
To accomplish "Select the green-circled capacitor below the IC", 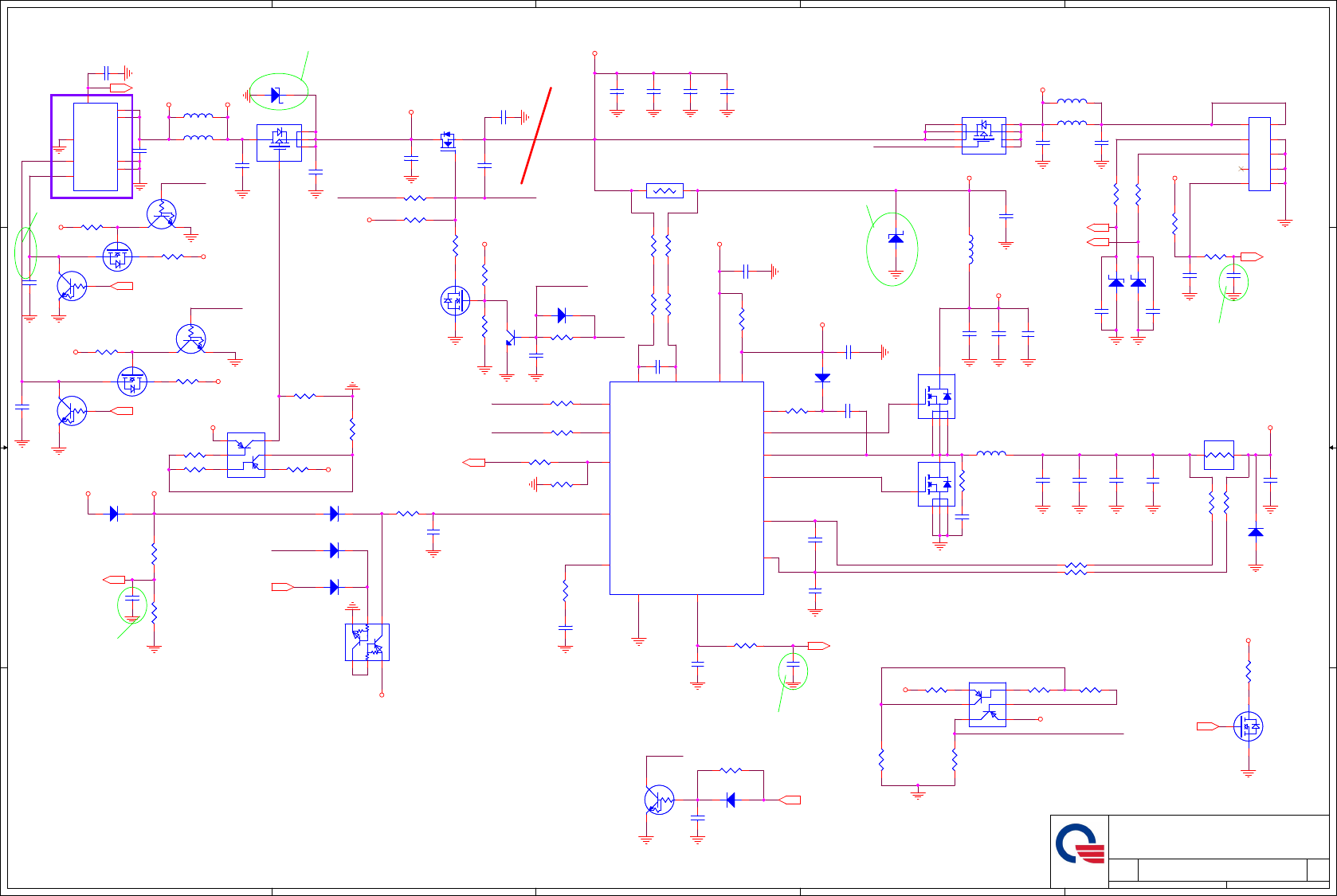I will [x=793, y=663].
